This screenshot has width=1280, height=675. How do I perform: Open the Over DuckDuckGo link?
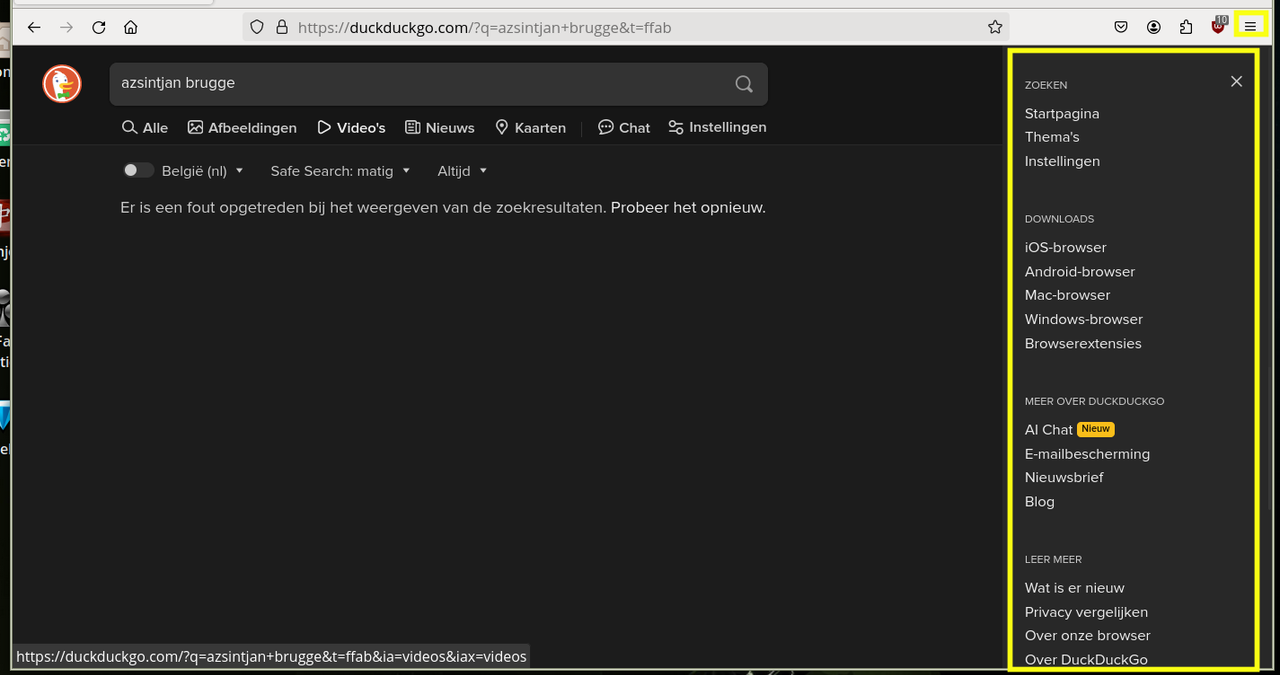point(1086,659)
